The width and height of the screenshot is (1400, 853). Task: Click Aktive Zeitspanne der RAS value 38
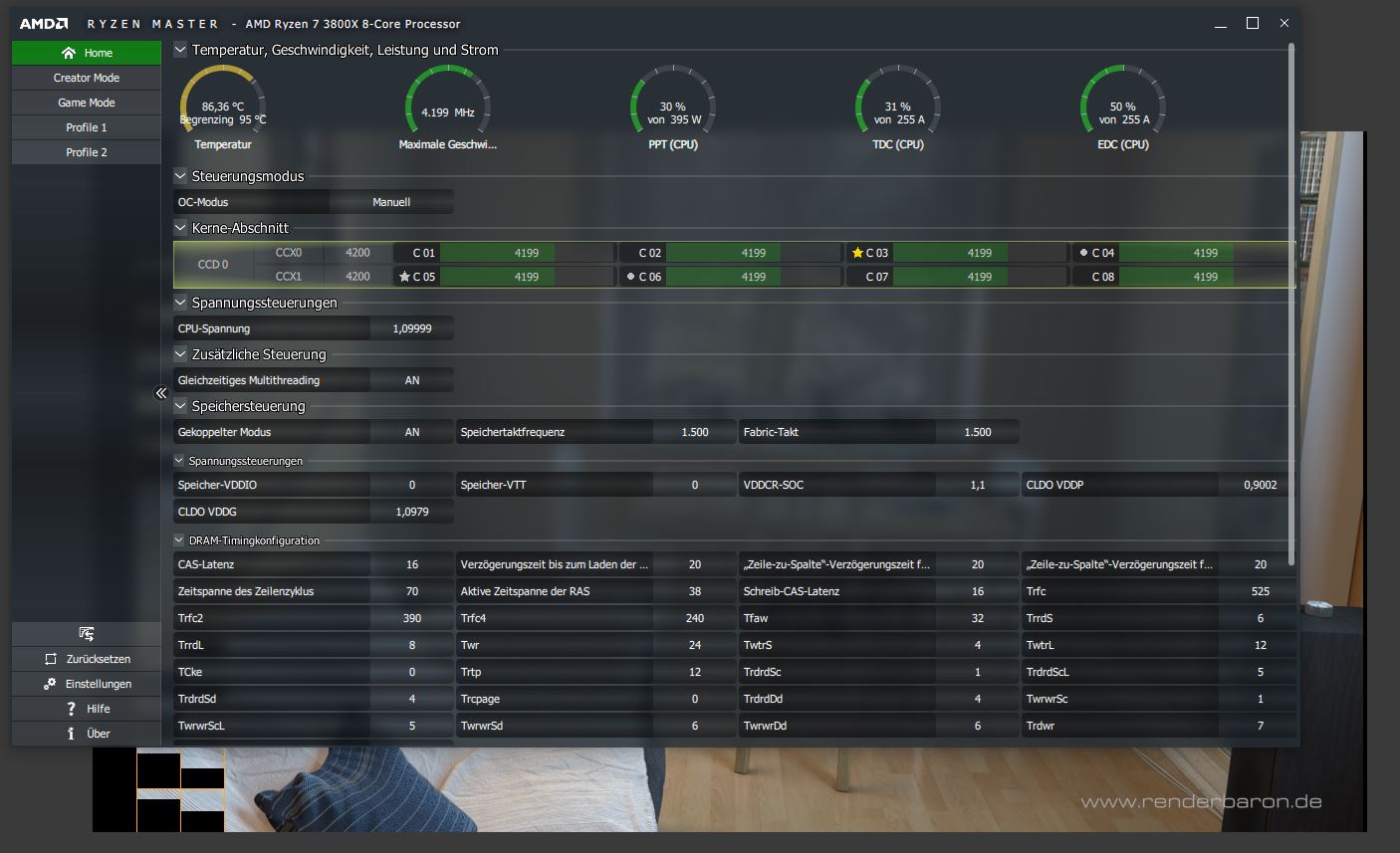click(x=695, y=591)
